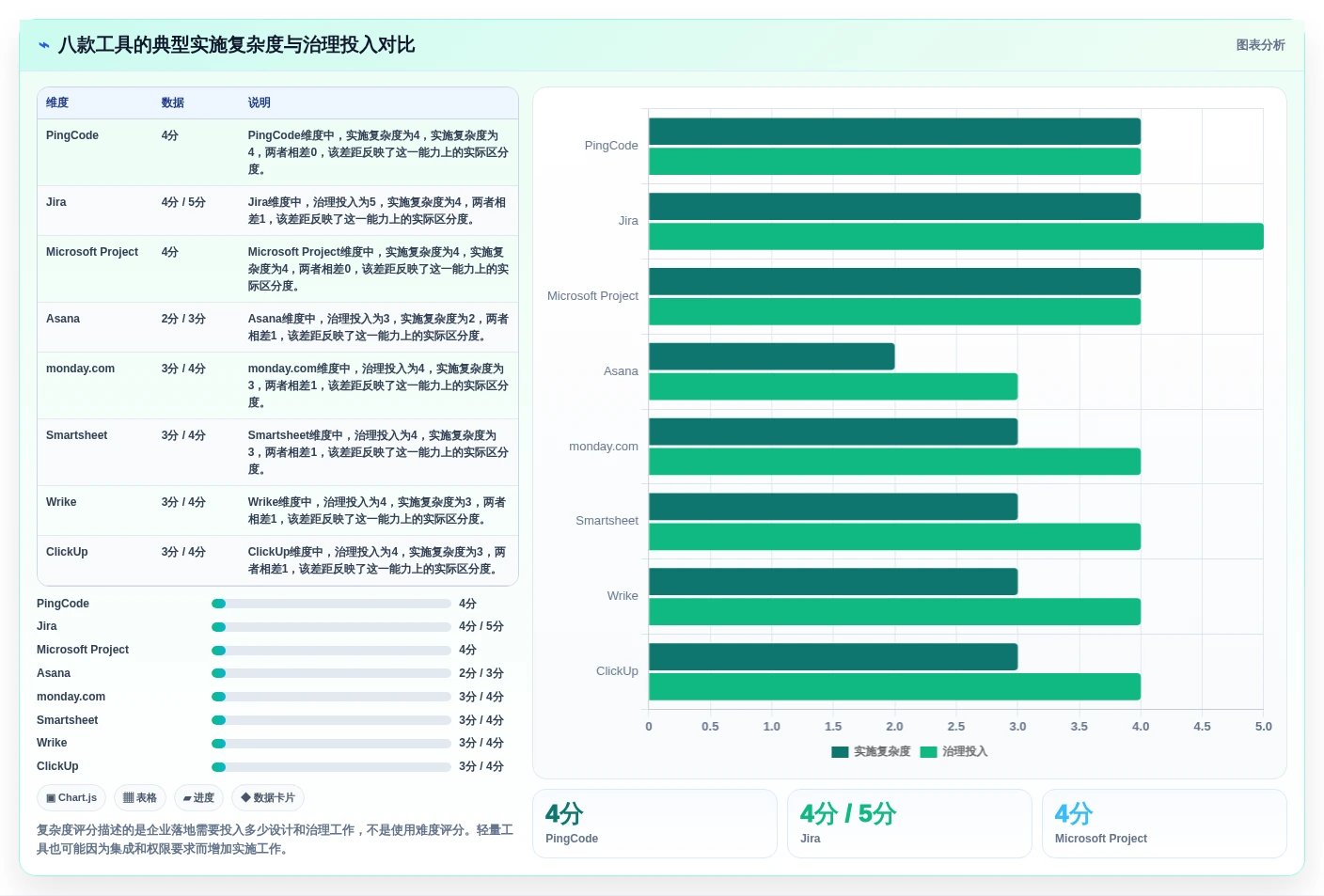Click the Microsoft Project progress bar
This screenshot has height=896, width=1324.
tap(331, 651)
